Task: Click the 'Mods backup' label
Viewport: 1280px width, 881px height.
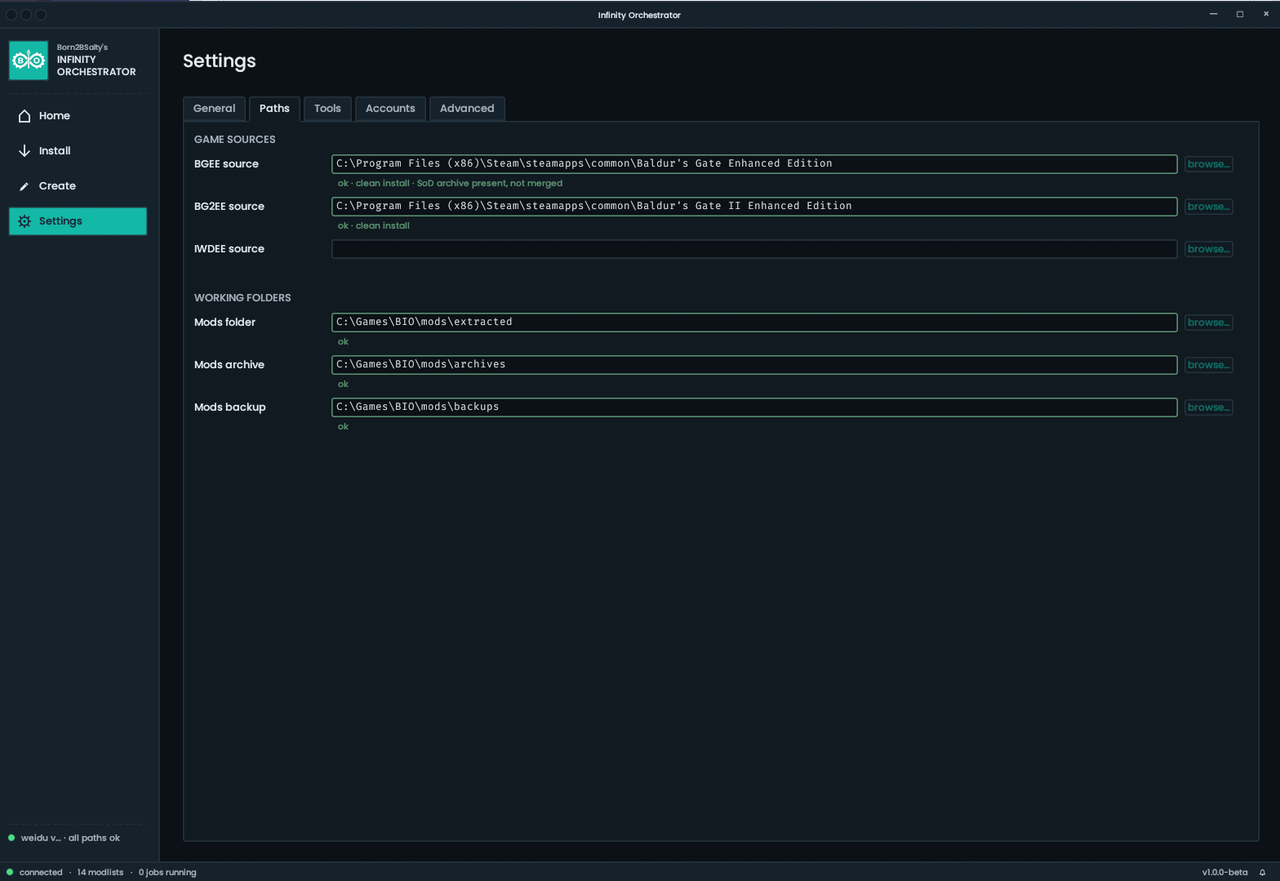Action: 230,407
